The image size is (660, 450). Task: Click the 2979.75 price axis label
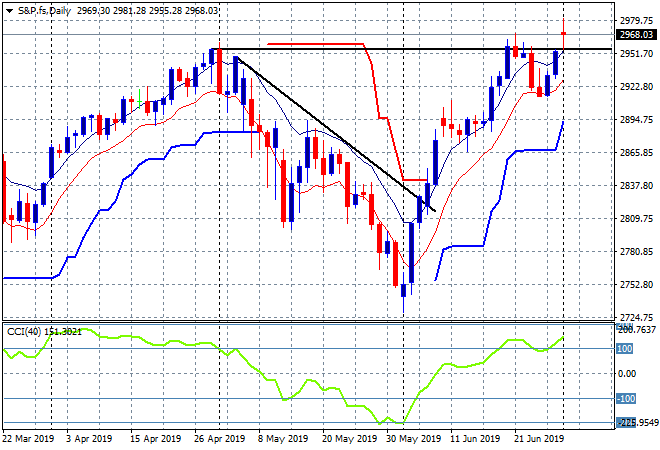tap(636, 21)
